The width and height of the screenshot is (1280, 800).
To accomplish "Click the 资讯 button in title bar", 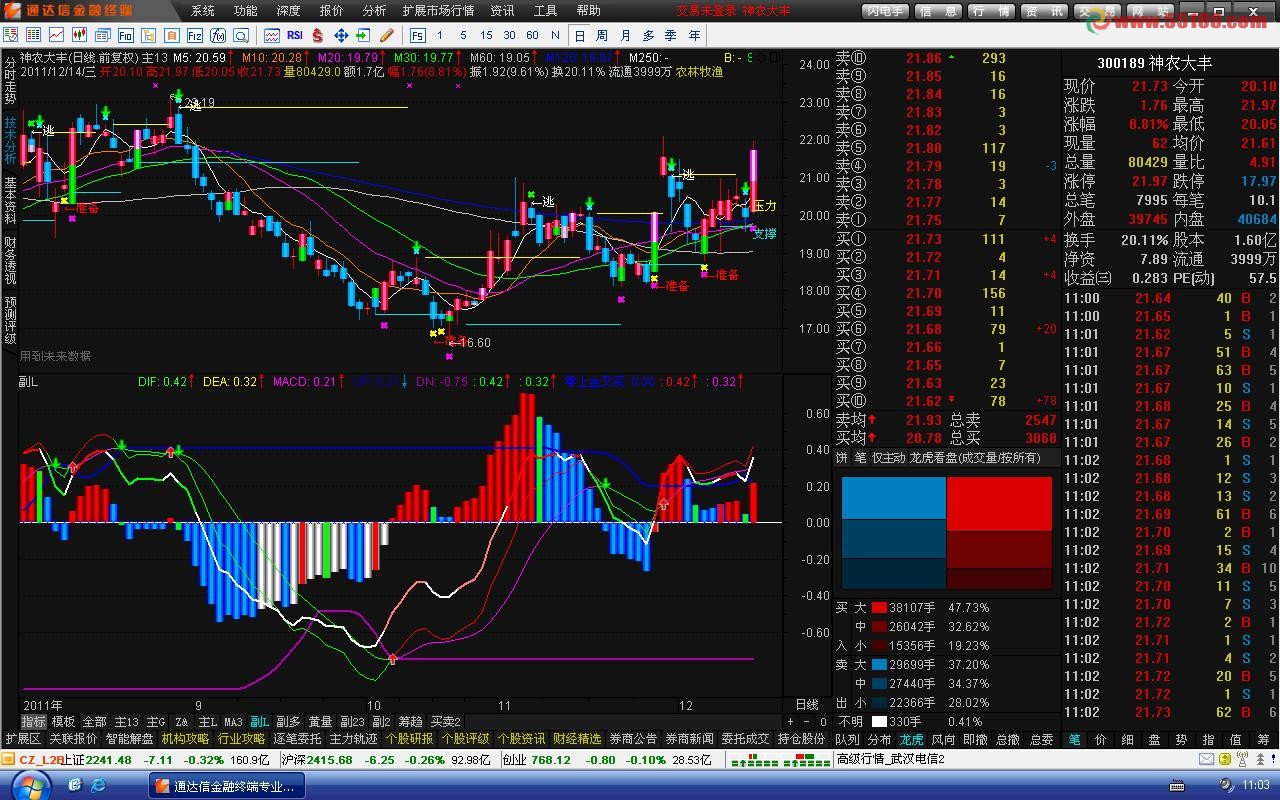I will tap(1043, 11).
